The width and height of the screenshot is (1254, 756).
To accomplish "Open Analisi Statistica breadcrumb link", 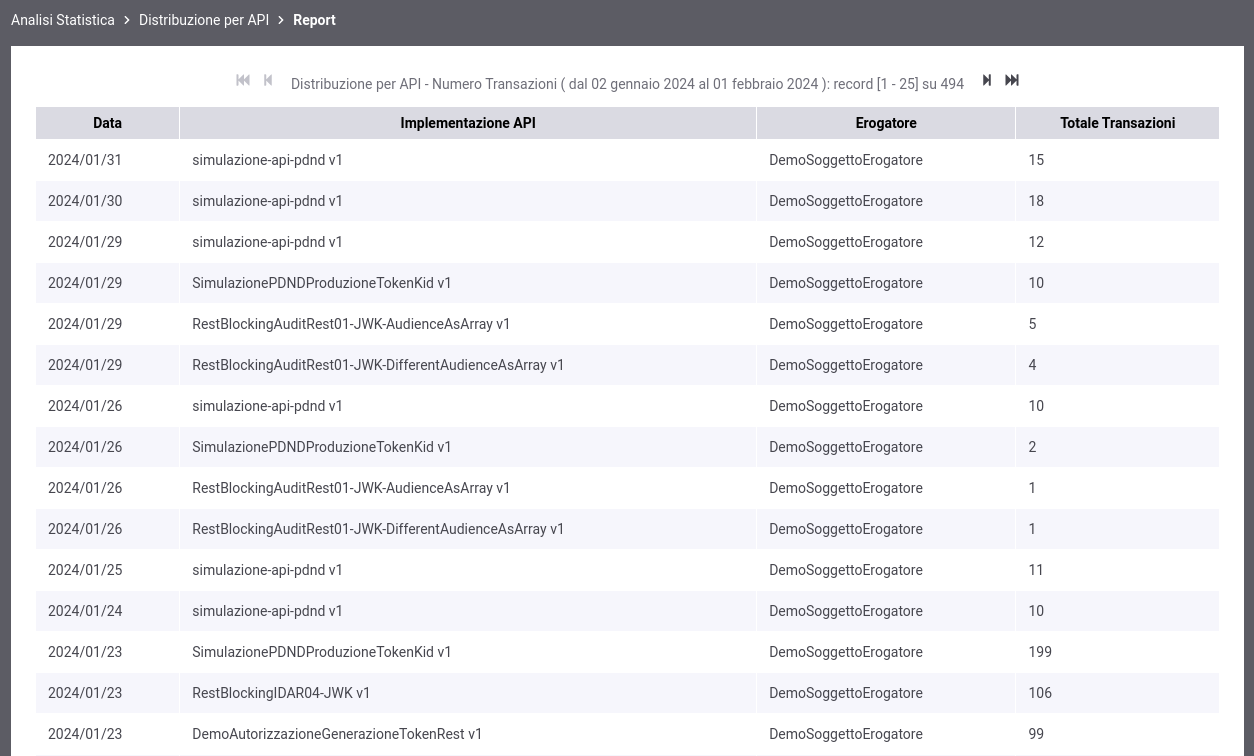I will tap(63, 20).
